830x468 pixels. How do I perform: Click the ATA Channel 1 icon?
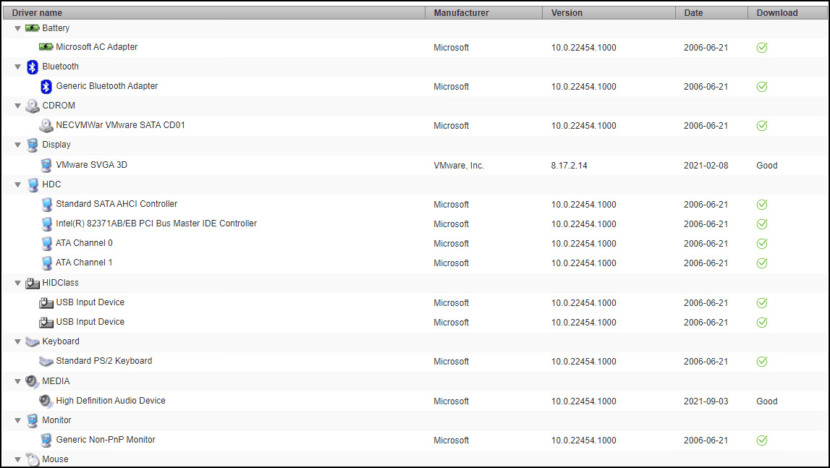pyautogui.click(x=46, y=263)
